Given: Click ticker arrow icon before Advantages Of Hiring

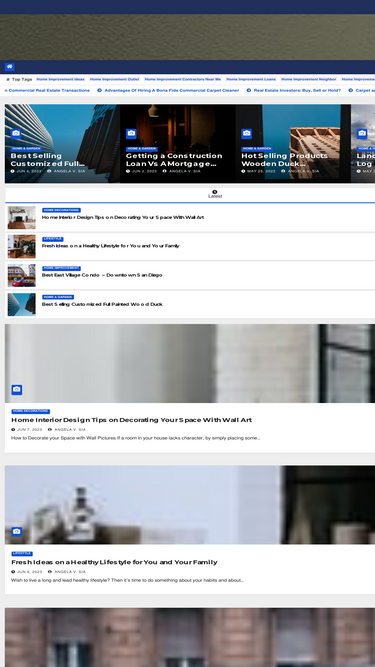Looking at the screenshot, I should 99,90.
